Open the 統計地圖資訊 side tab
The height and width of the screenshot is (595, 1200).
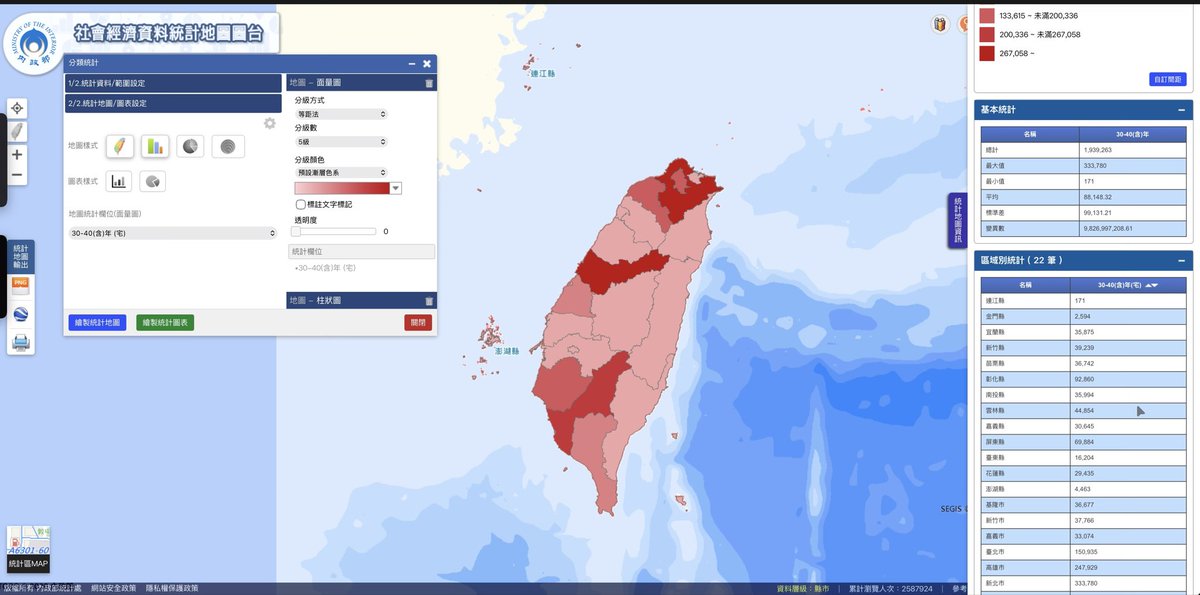click(x=956, y=222)
